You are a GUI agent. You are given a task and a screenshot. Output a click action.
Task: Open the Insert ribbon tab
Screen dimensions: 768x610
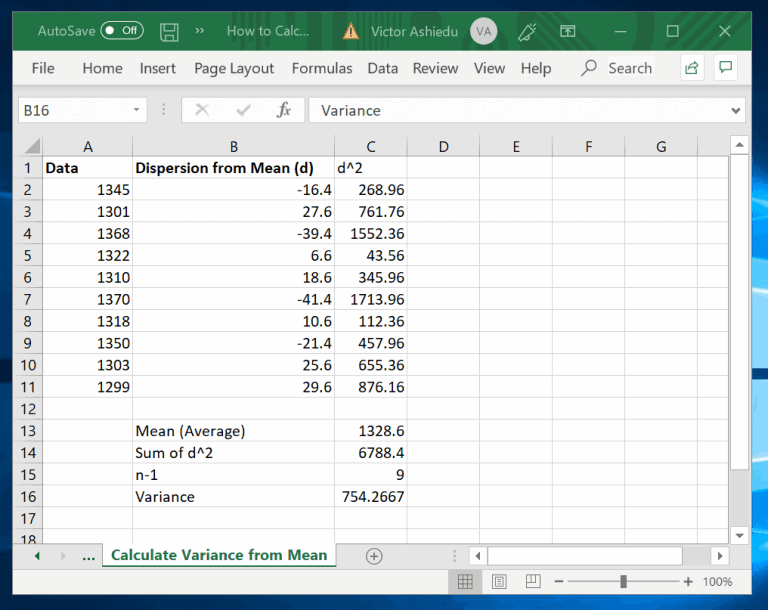158,68
